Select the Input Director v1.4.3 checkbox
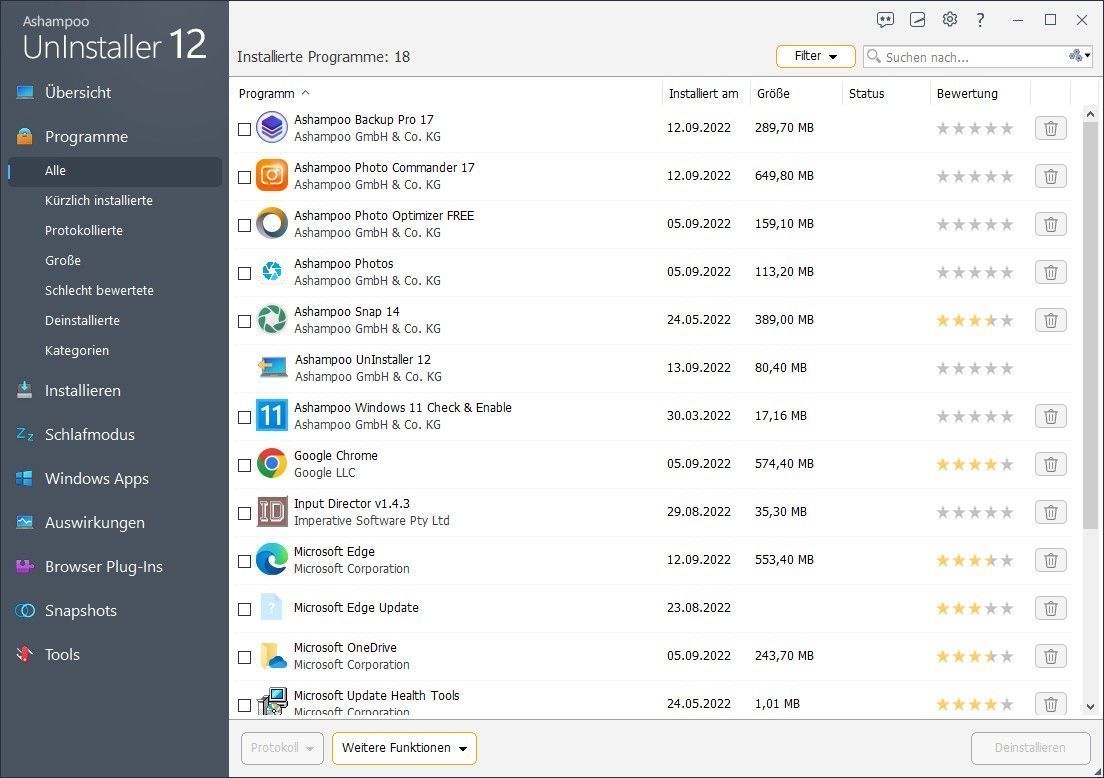This screenshot has height=778, width=1104. 245,513
